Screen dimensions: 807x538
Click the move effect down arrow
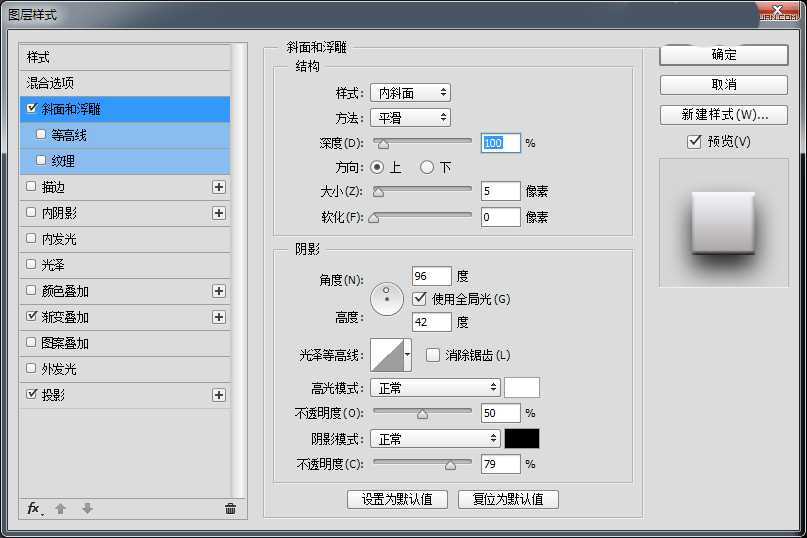point(87,508)
